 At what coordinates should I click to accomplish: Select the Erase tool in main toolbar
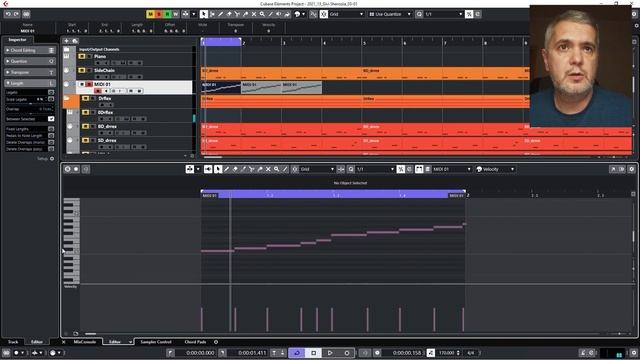tap(229, 14)
